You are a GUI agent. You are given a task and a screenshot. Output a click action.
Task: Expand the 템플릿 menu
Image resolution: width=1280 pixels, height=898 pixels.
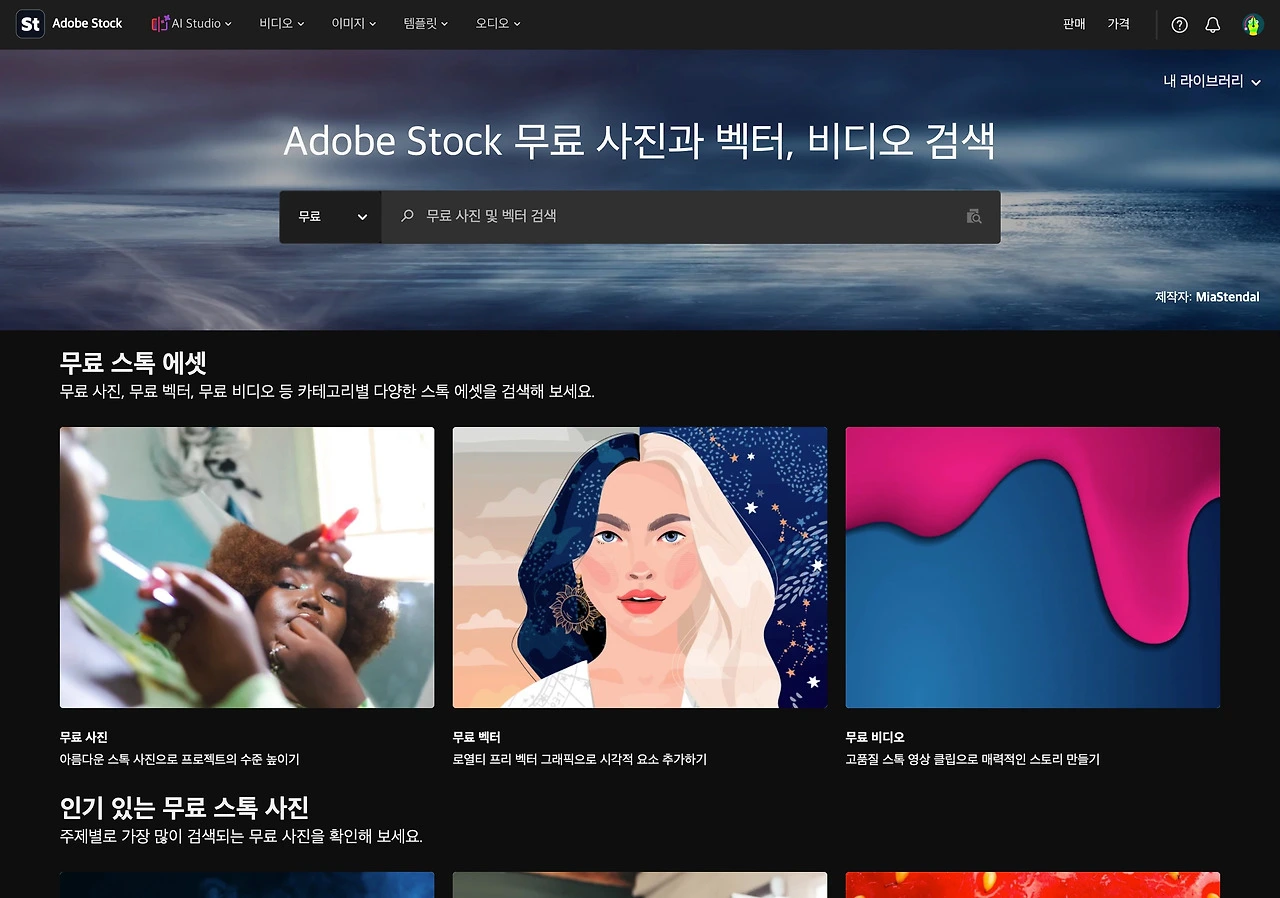click(x=426, y=24)
